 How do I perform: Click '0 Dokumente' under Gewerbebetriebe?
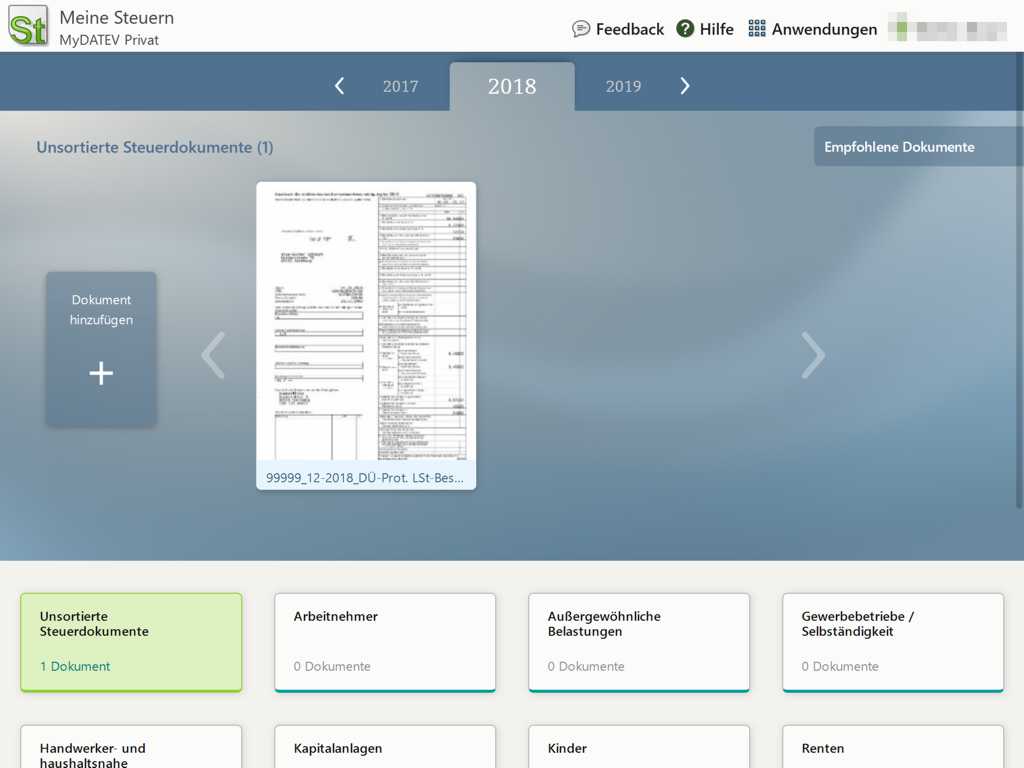pos(840,666)
